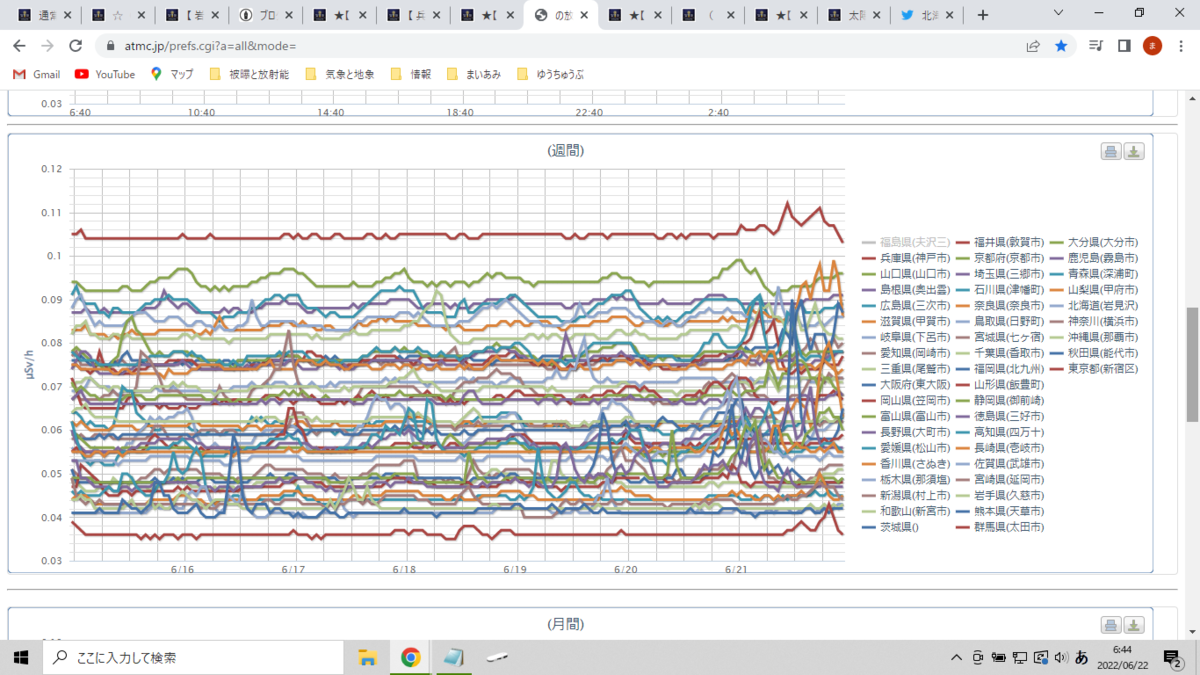This screenshot has height=675, width=1200.
Task: Open the 気象と地象 bookmark folder
Action: 340,74
